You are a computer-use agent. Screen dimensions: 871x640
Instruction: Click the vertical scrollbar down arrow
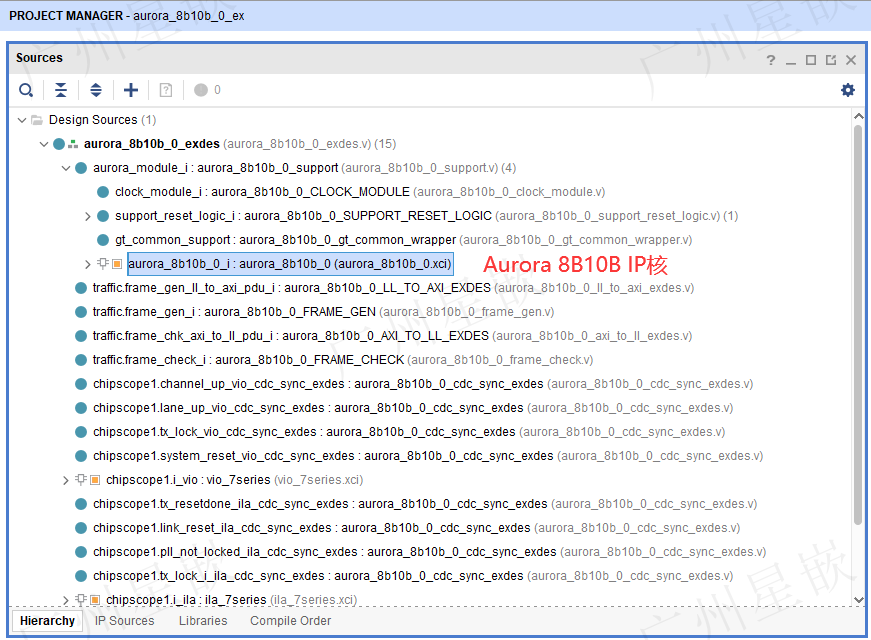tap(858, 599)
